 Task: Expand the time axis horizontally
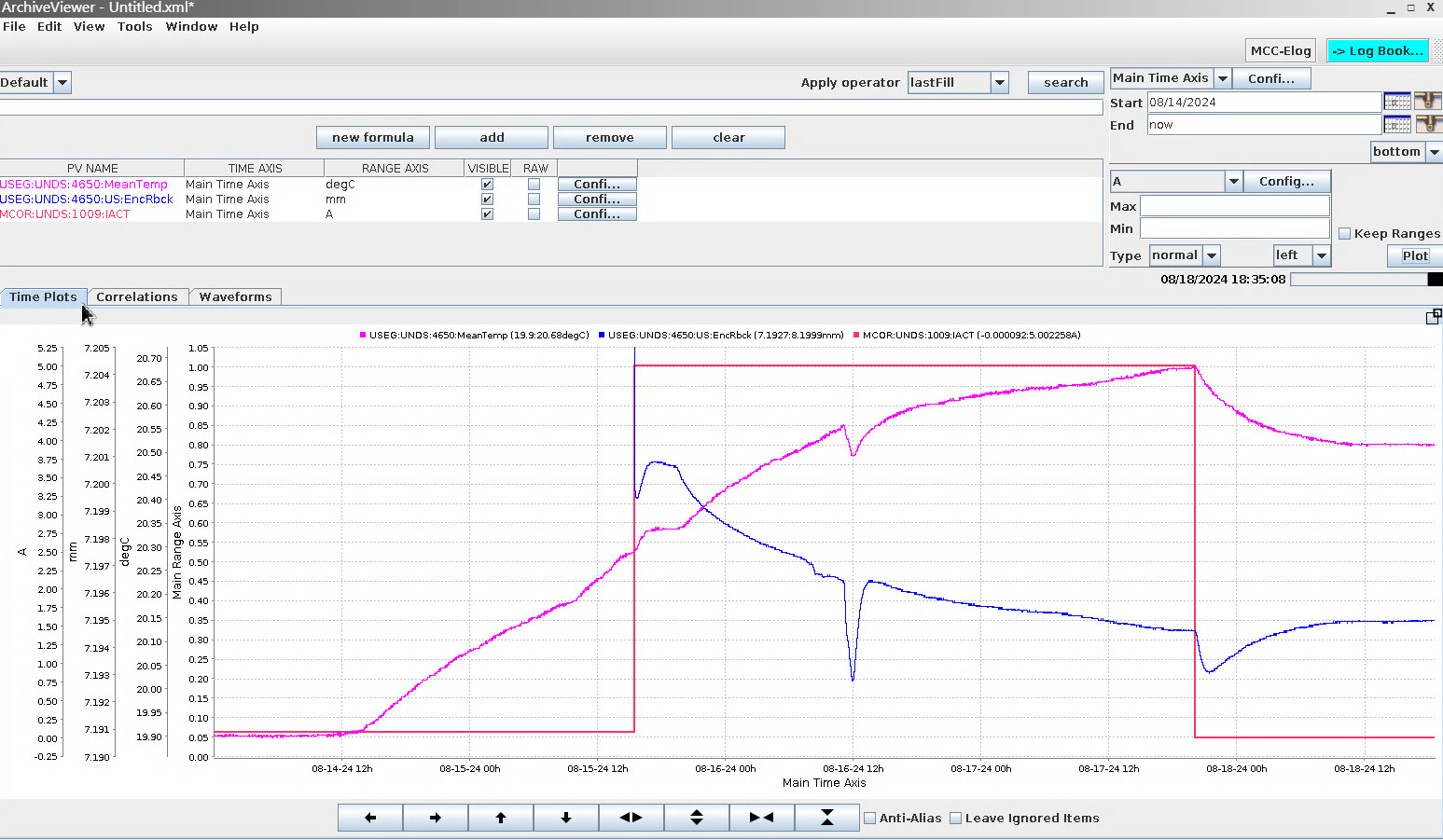coord(631,818)
